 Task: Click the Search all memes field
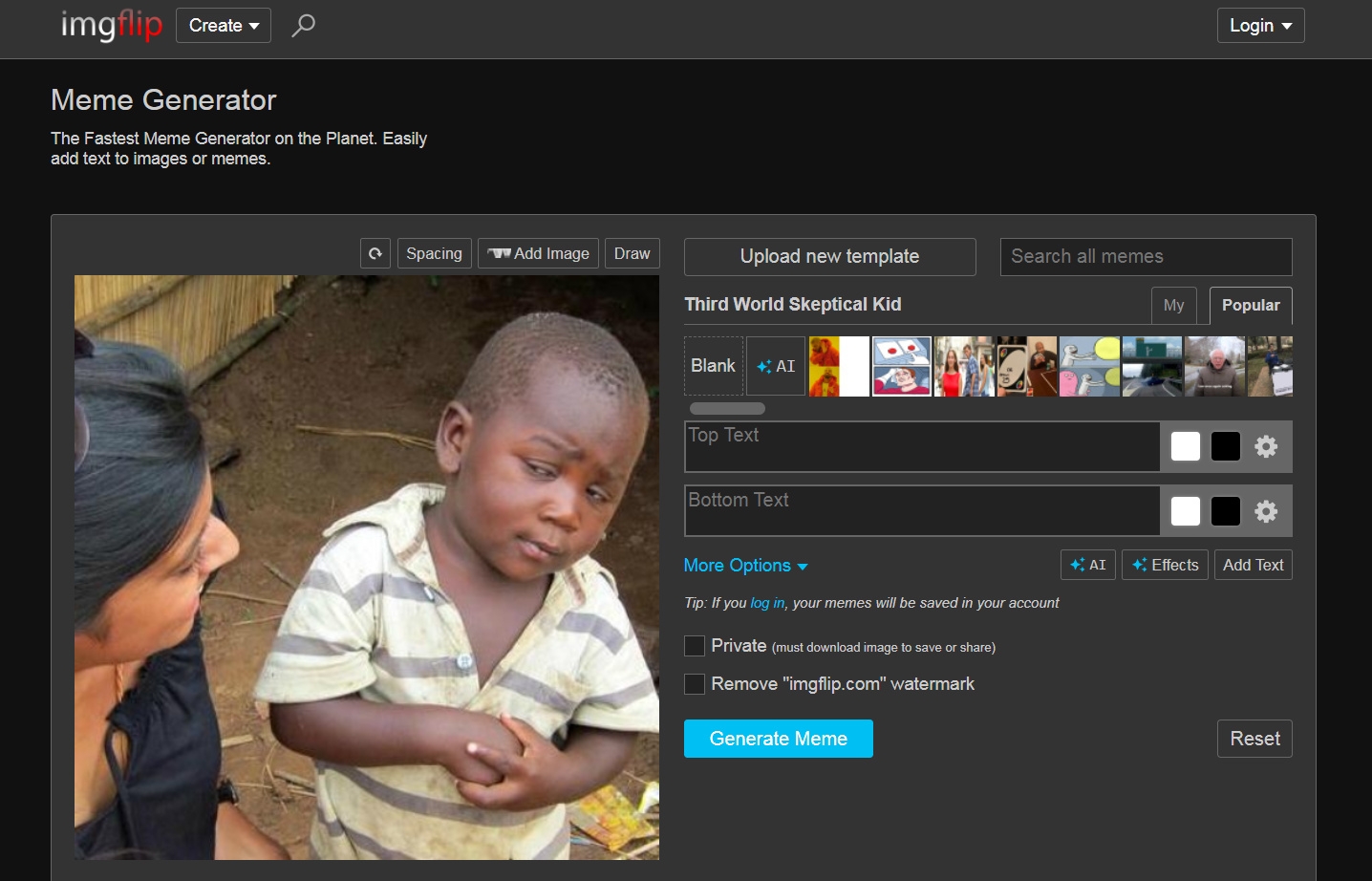coord(1147,256)
